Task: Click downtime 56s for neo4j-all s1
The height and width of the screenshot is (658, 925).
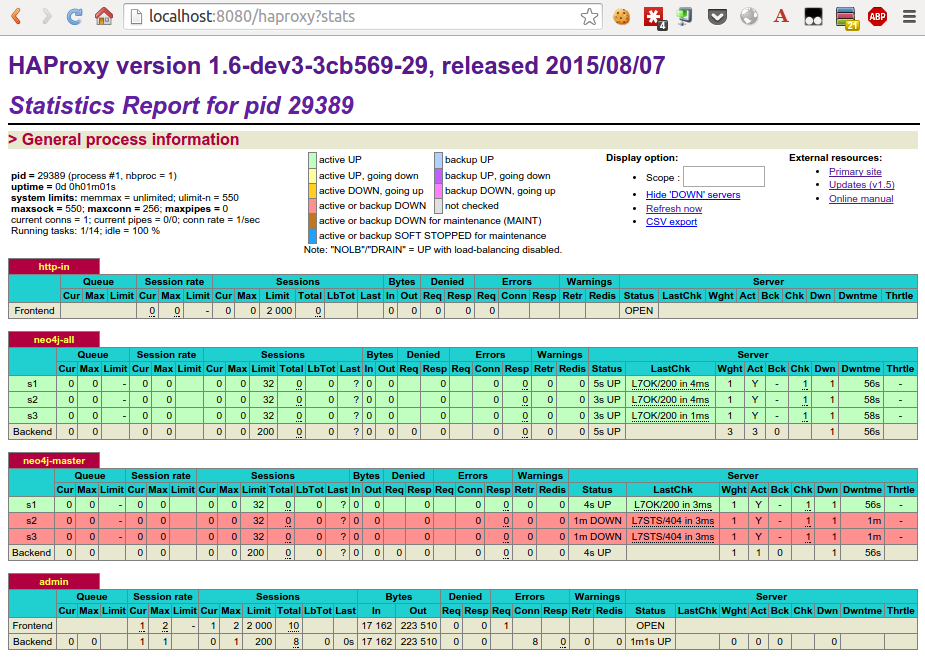Action: coord(871,384)
